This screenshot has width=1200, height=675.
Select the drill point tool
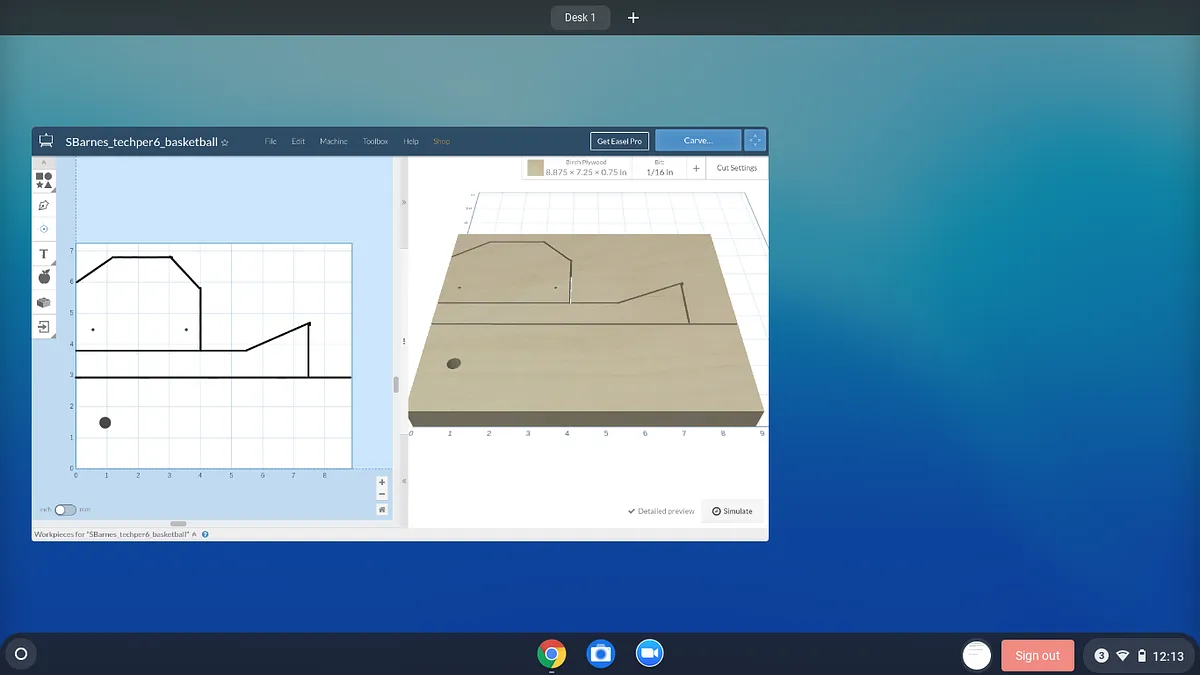[x=44, y=229]
